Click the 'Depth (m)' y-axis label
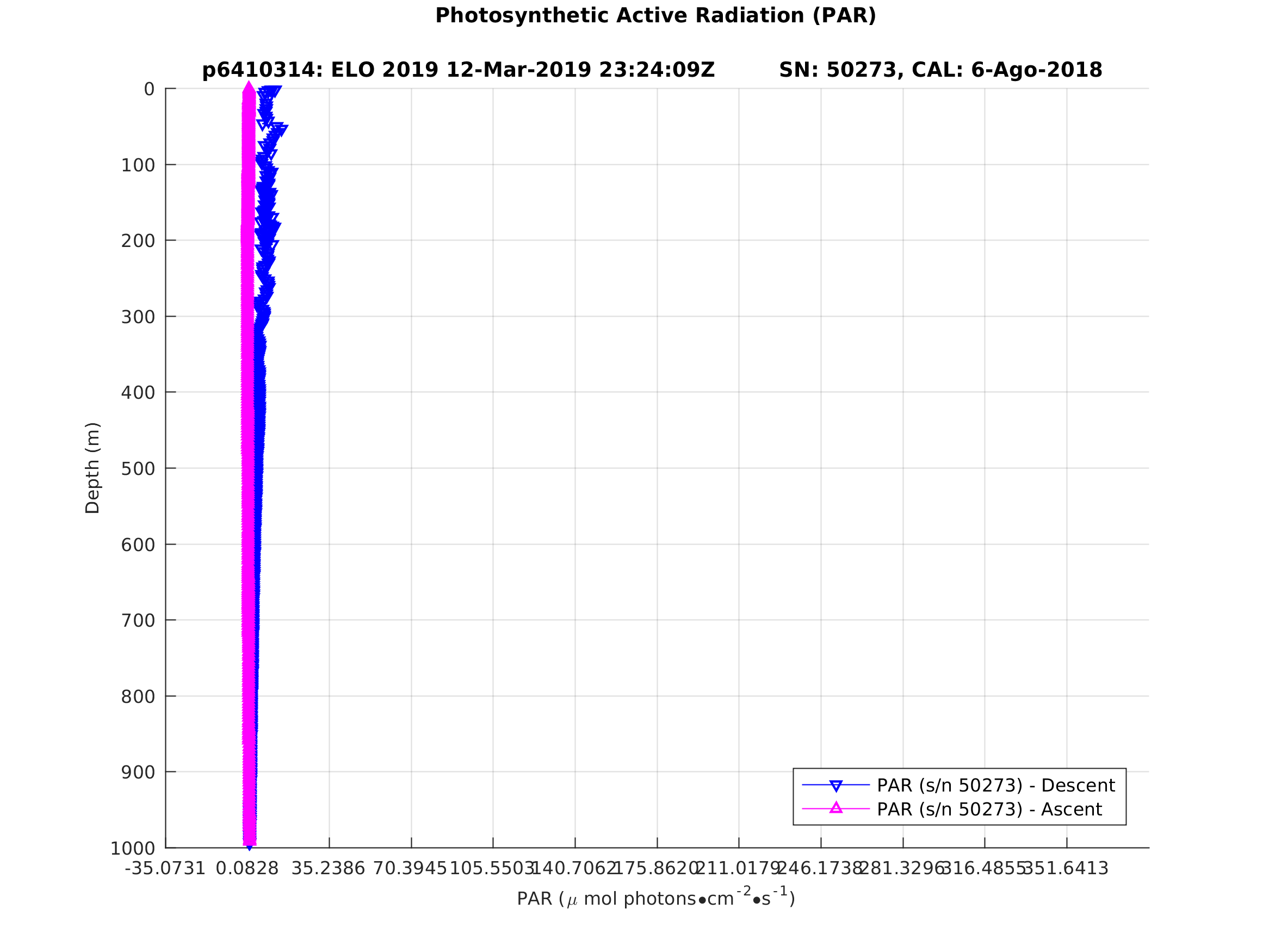 point(92,468)
